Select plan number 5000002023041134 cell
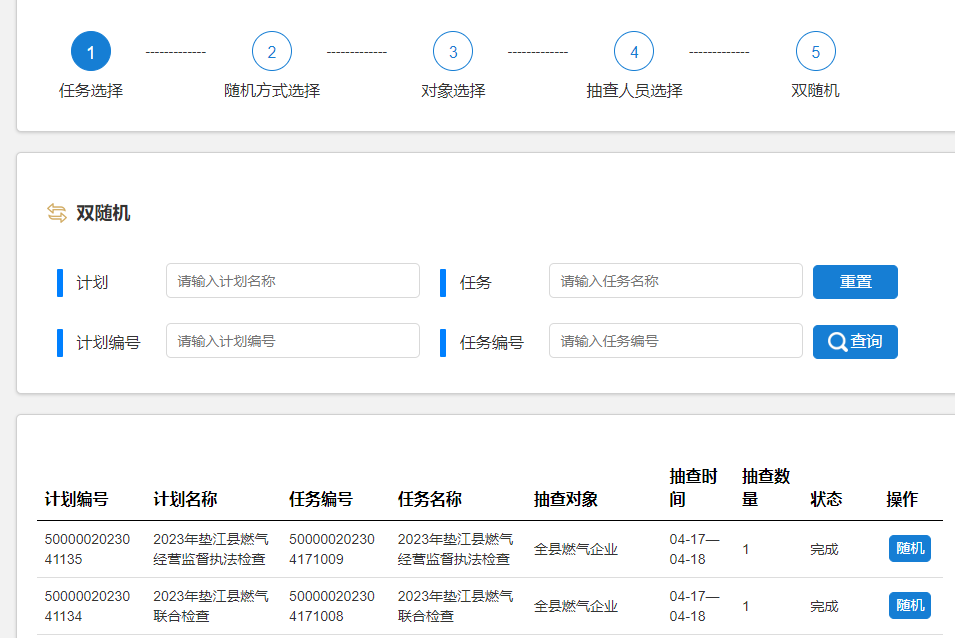 coord(87,606)
